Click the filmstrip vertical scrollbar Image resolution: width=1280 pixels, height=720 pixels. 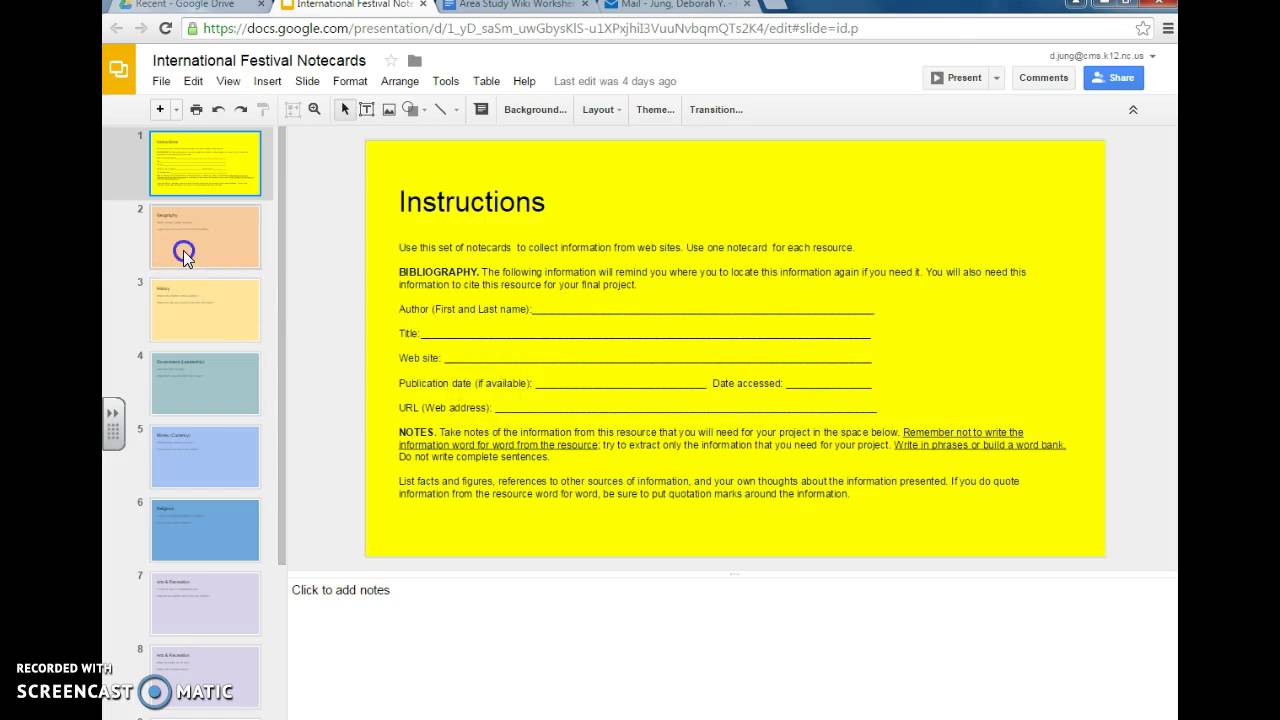(282, 345)
